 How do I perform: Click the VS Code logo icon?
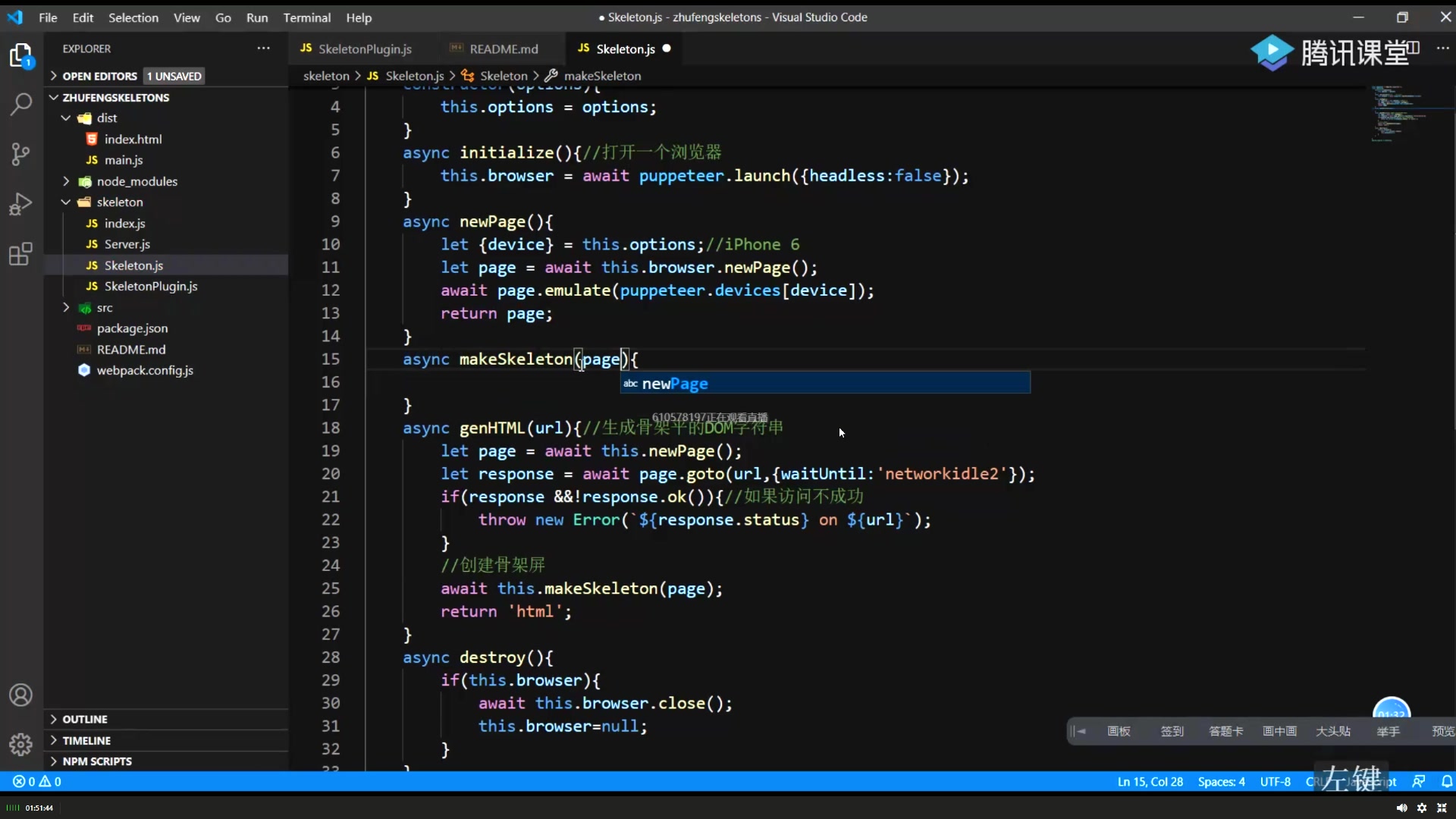tap(15, 17)
